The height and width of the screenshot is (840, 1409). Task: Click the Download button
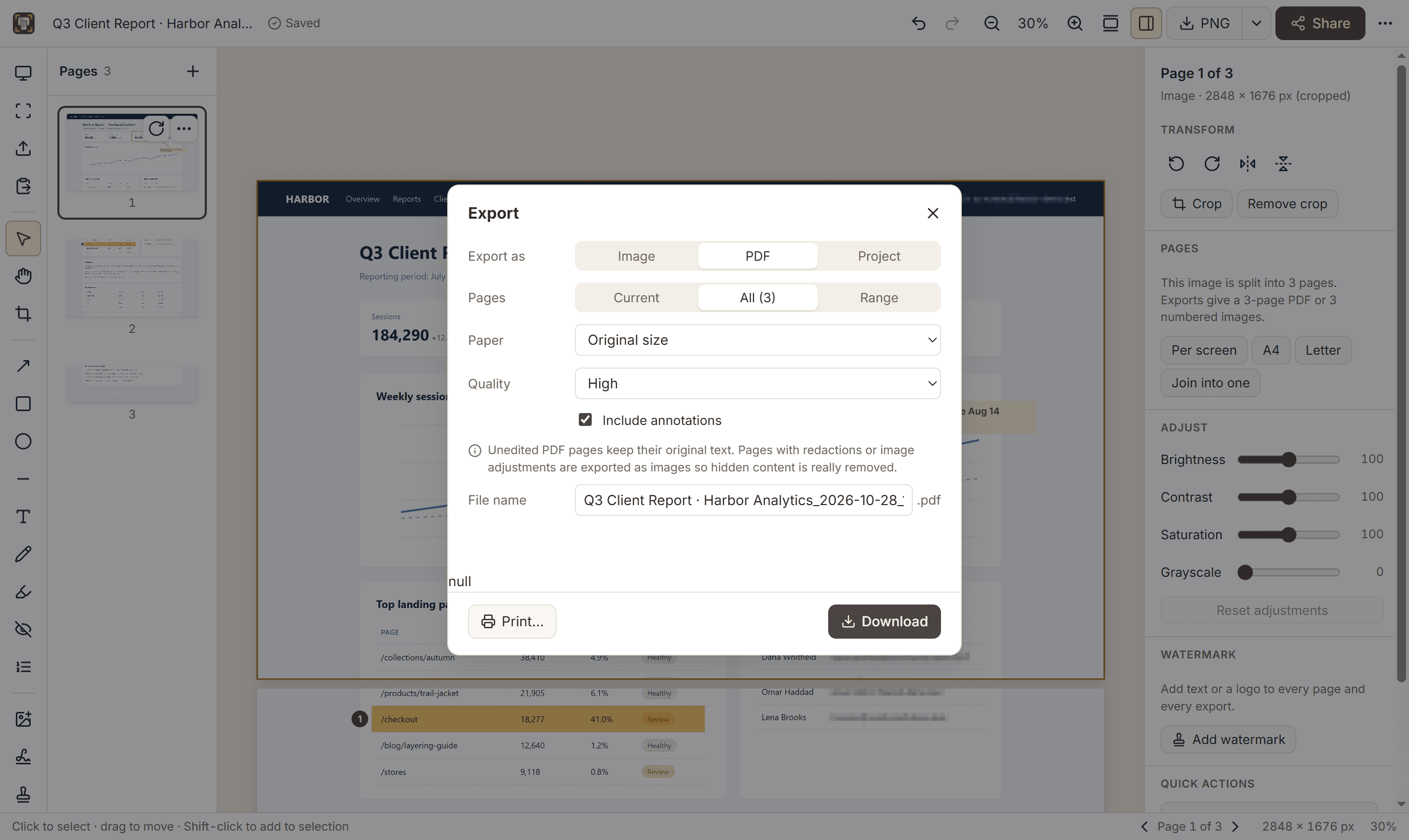[884, 621]
